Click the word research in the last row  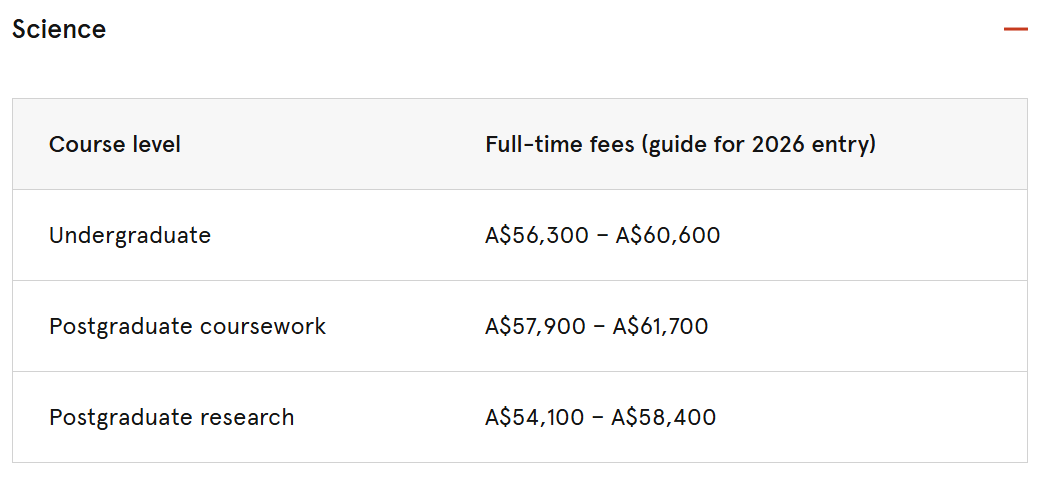(248, 417)
